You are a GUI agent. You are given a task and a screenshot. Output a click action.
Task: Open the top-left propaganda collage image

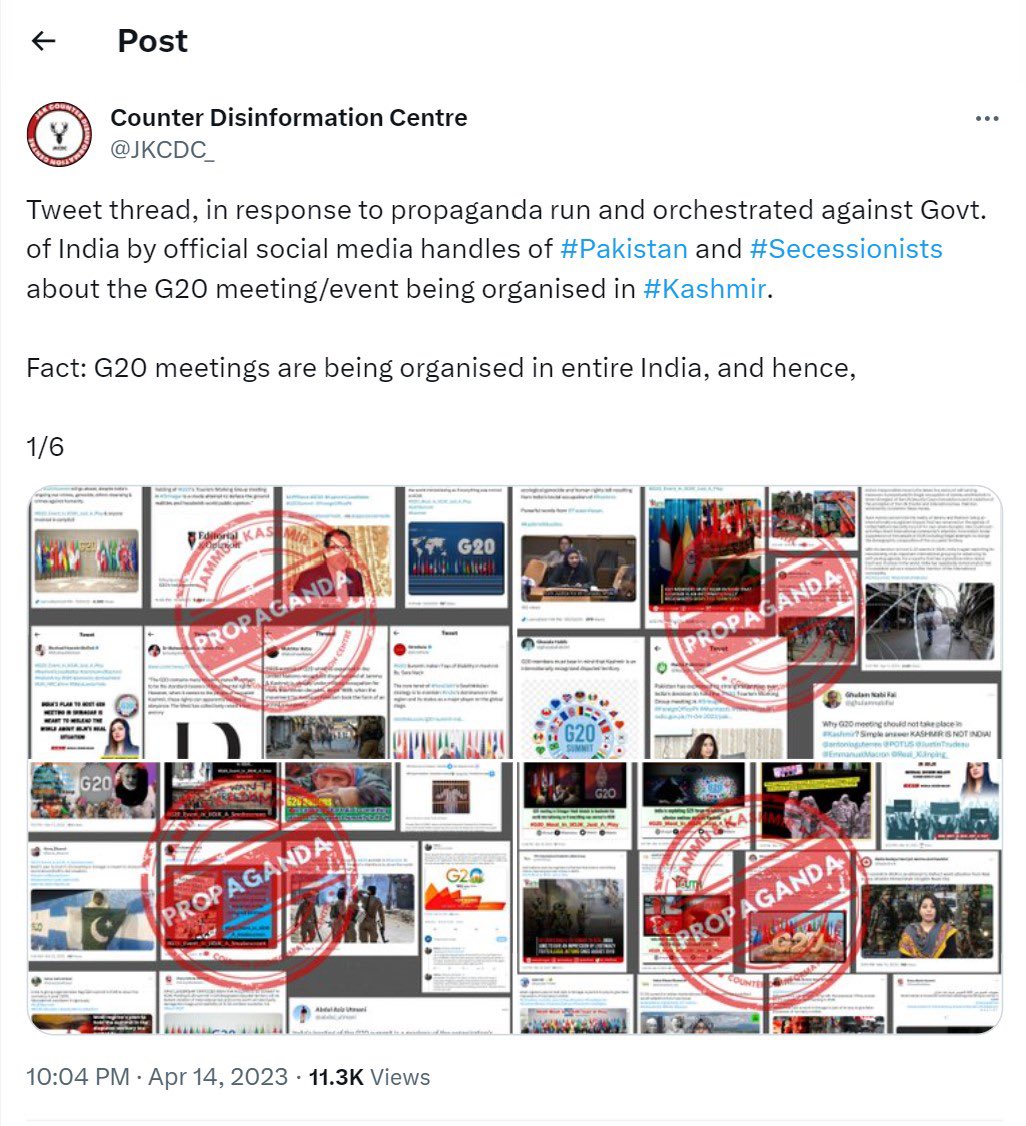[270, 623]
